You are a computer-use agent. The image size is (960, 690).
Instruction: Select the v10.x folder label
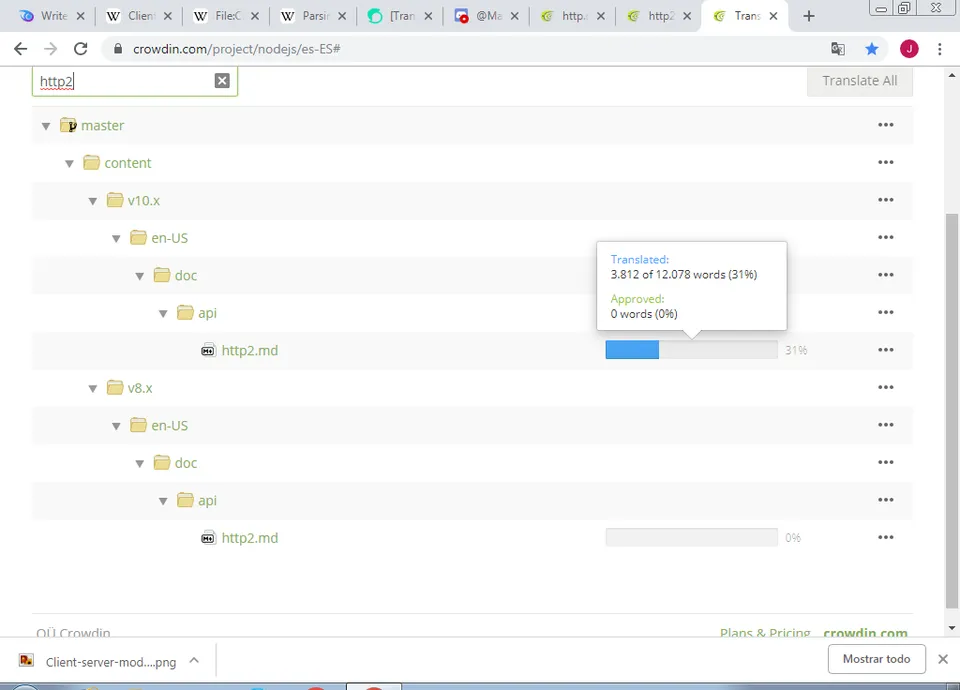pyautogui.click(x=143, y=200)
